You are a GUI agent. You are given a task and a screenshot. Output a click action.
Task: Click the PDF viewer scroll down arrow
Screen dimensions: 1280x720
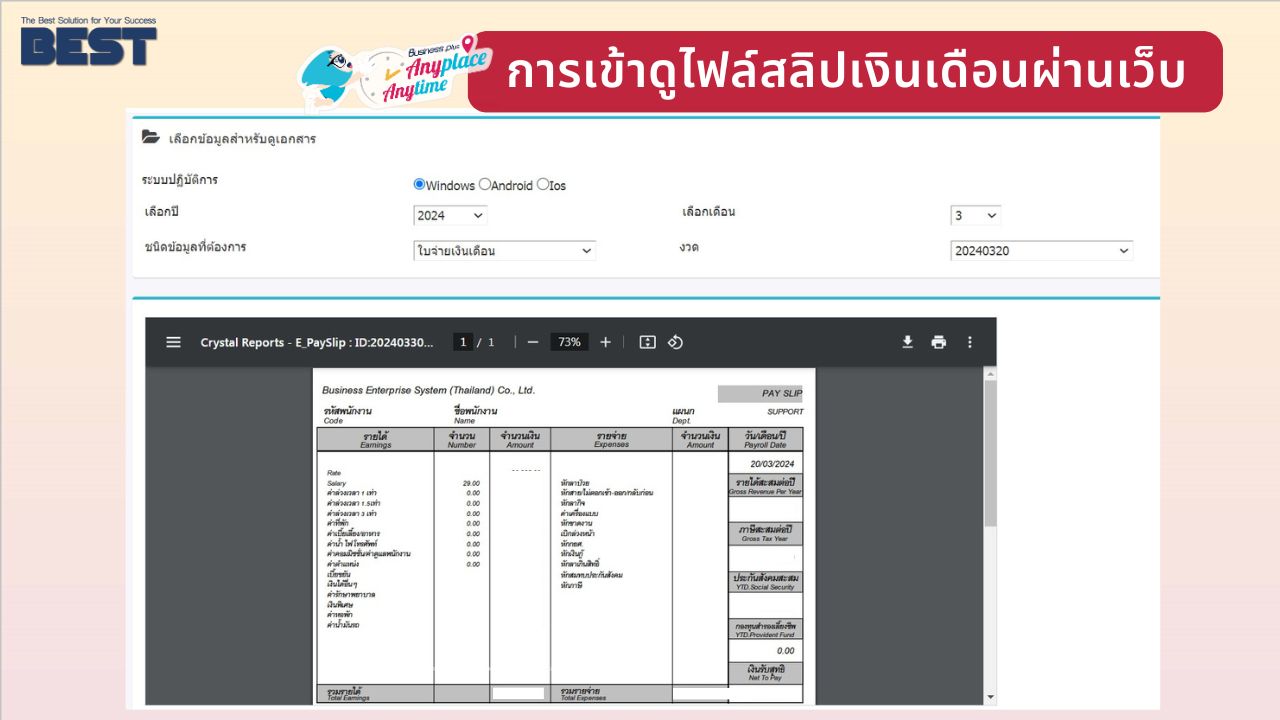[x=990, y=697]
